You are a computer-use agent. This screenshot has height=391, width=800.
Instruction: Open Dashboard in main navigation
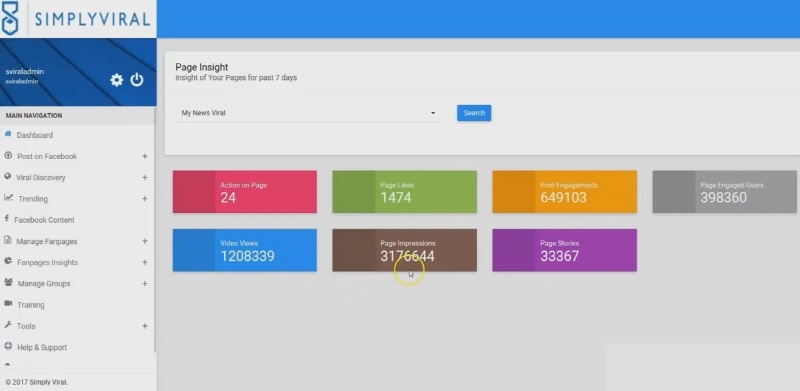[x=35, y=135]
